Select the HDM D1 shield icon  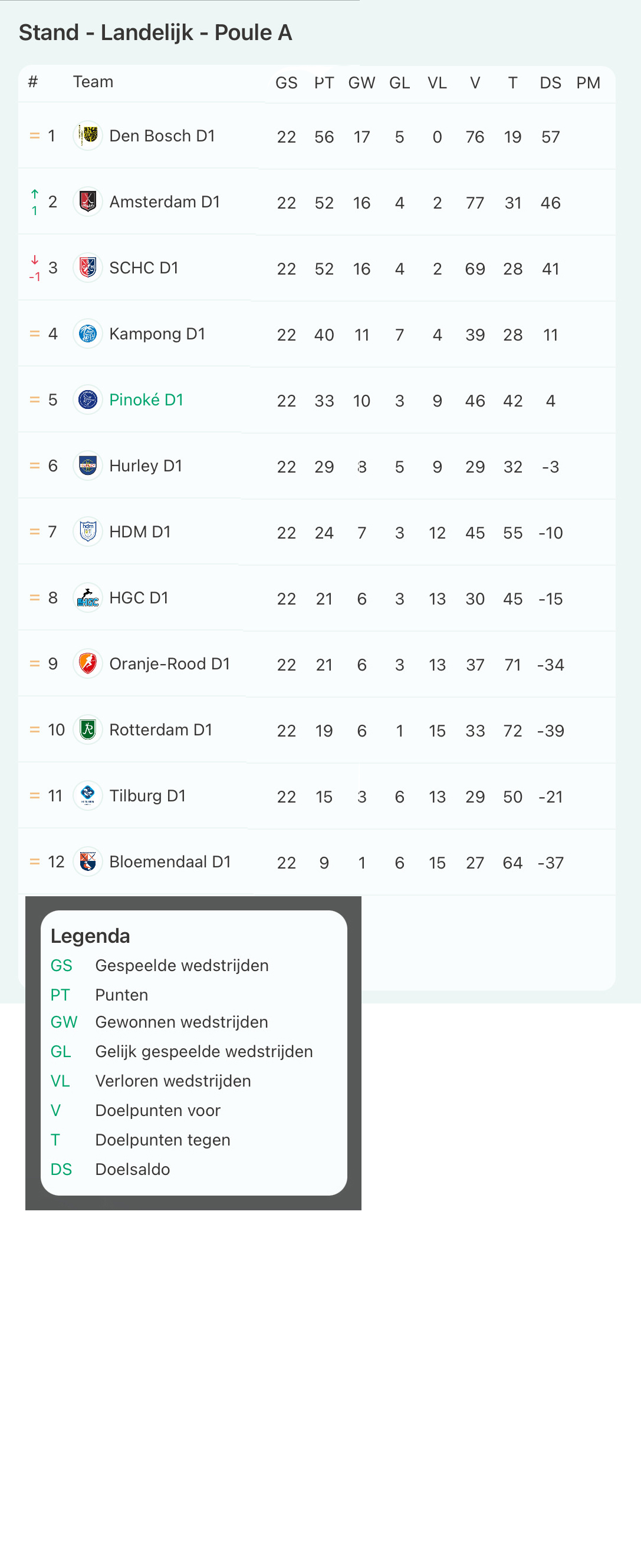88,532
